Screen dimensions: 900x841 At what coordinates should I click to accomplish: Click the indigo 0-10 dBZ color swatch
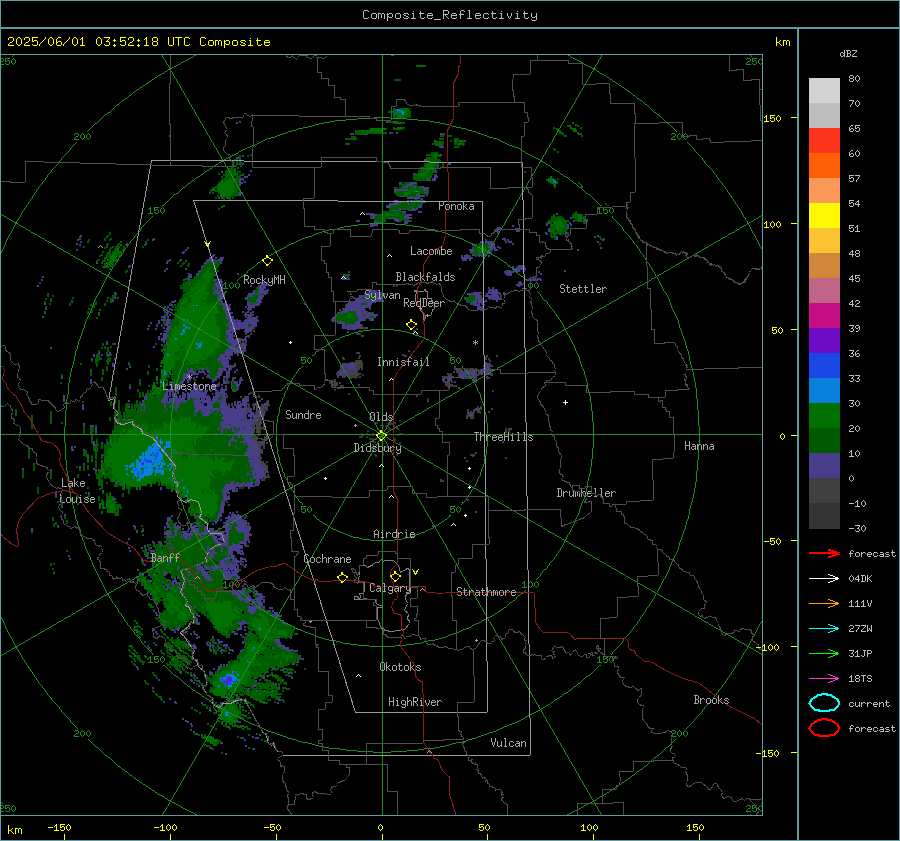click(x=824, y=466)
